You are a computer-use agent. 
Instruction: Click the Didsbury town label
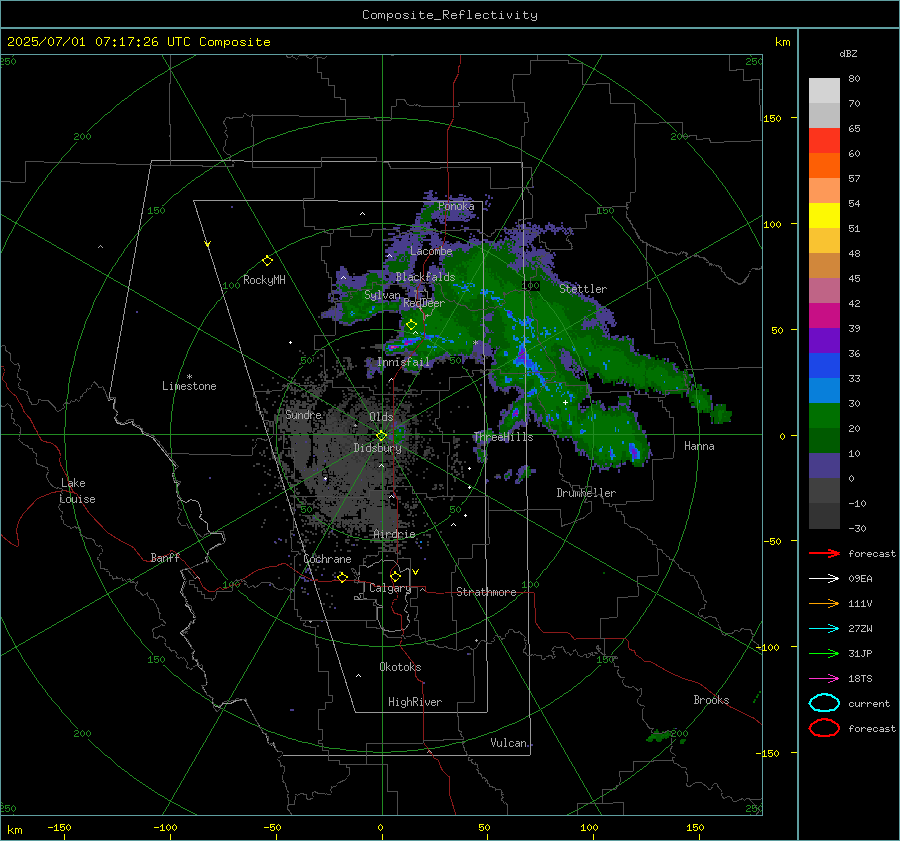378,448
